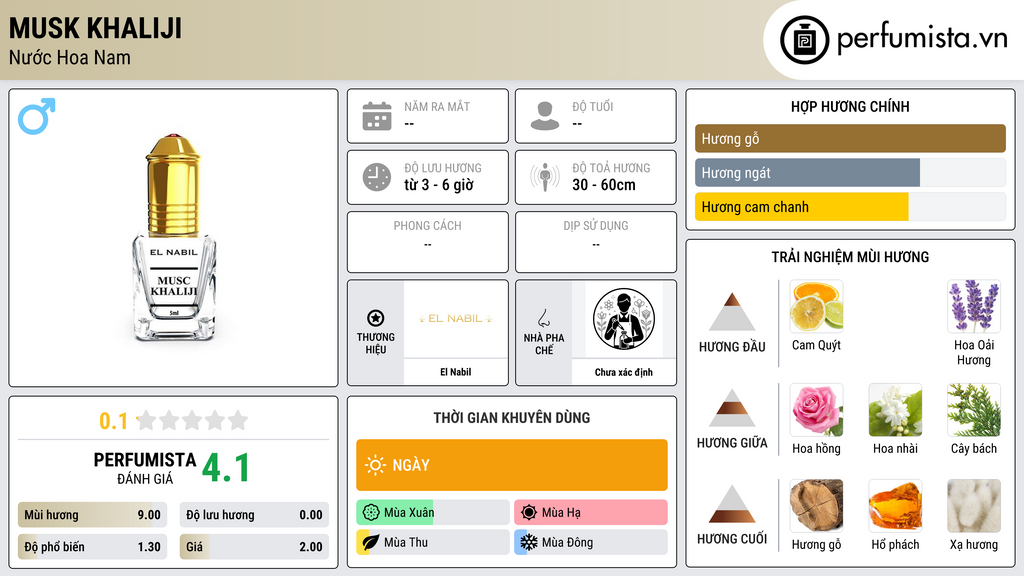Click the Giá 2.00 score bar
Image resolution: width=1024 pixels, height=576 pixels.
coord(254,547)
